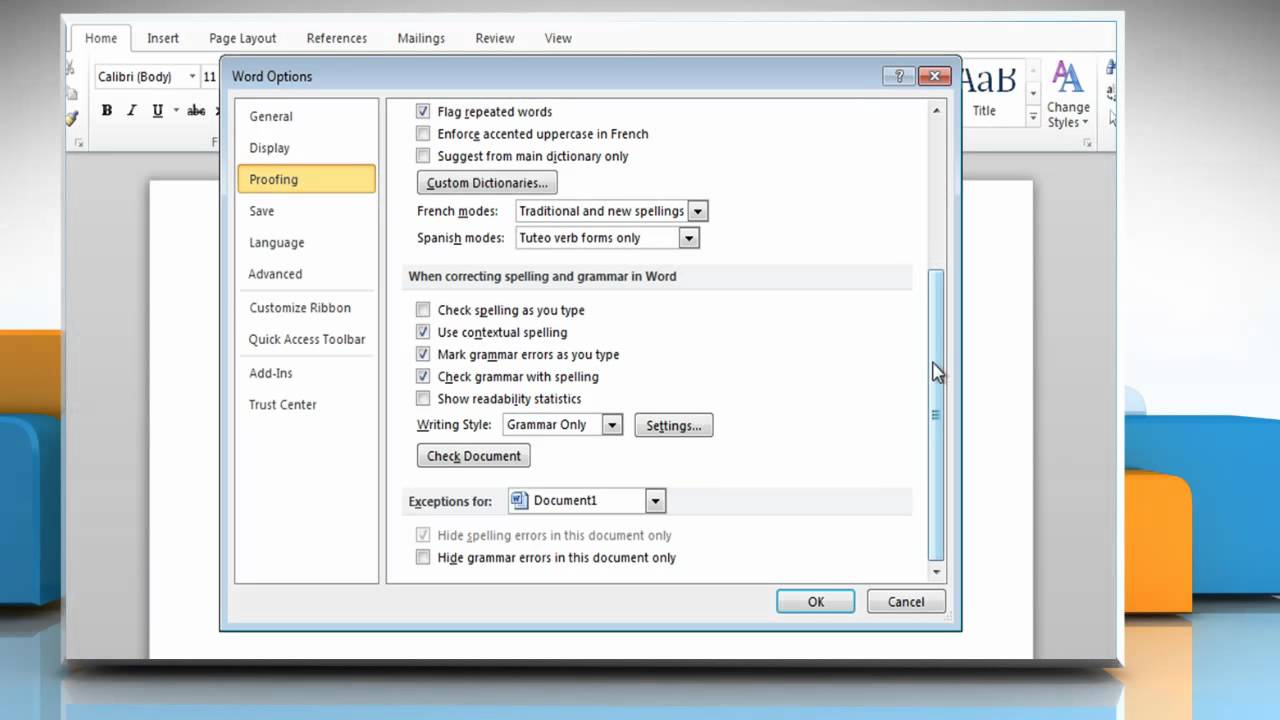Select Quick Access Toolbar in sidebar
Image resolution: width=1280 pixels, height=720 pixels.
coord(306,339)
